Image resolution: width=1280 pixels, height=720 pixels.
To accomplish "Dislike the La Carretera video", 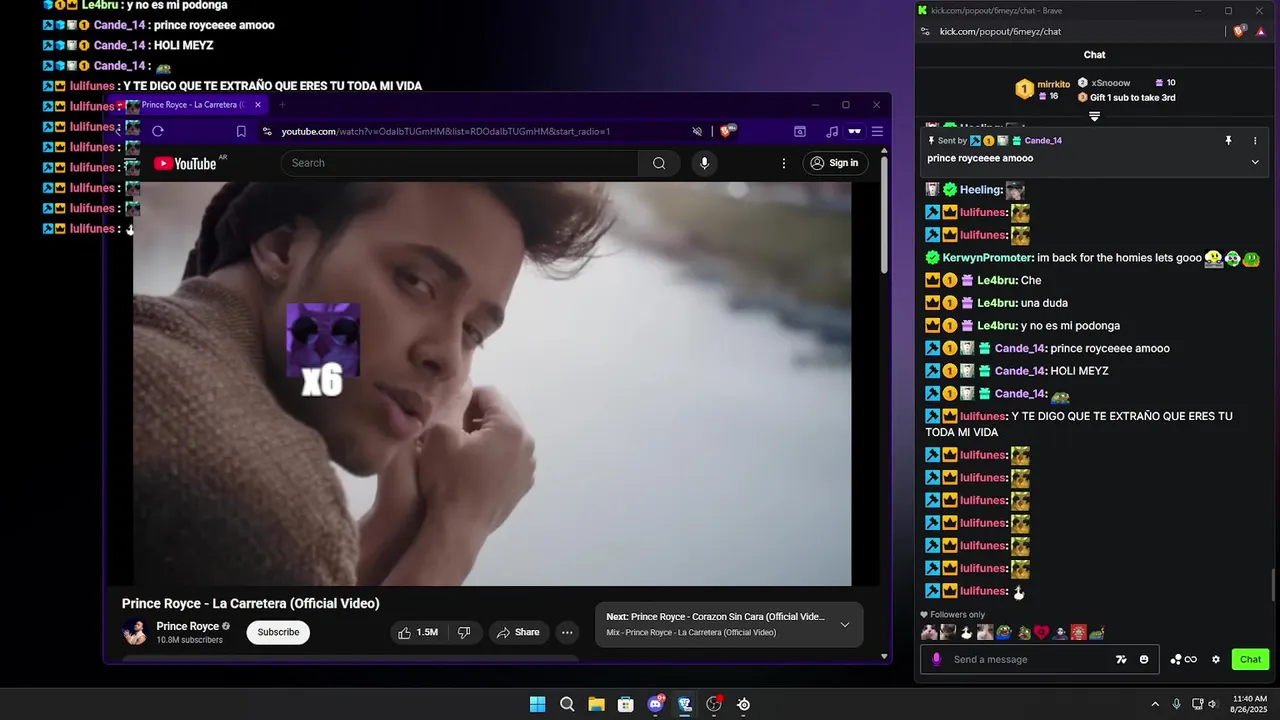I will [x=464, y=632].
